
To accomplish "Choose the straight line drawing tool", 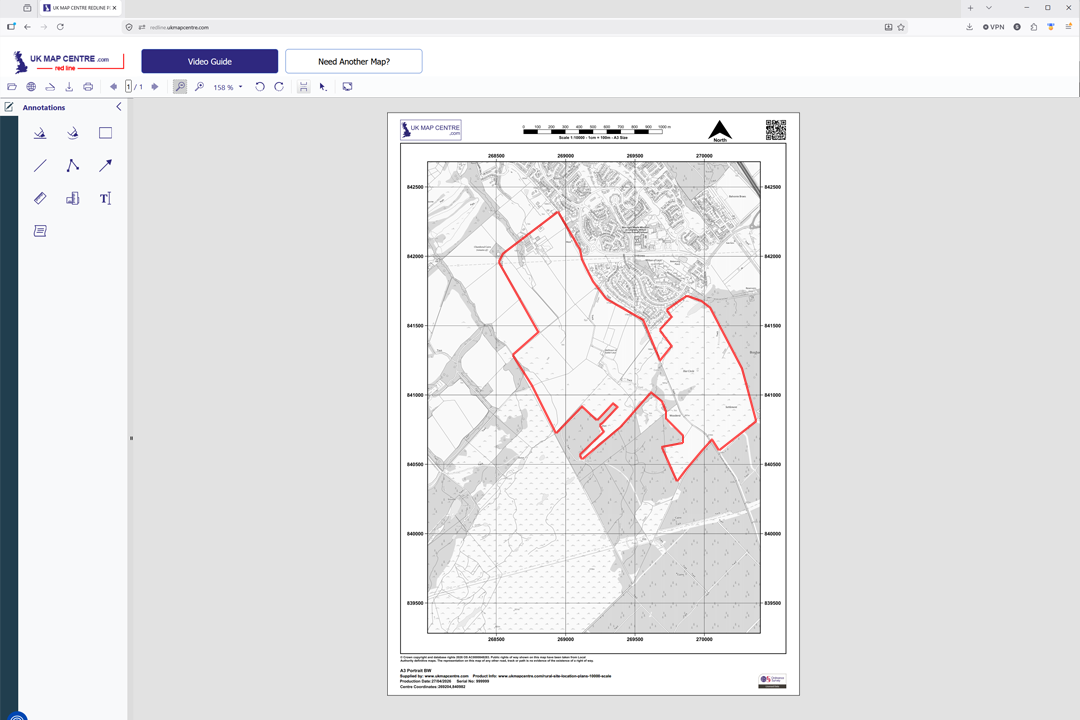I will tap(40, 165).
